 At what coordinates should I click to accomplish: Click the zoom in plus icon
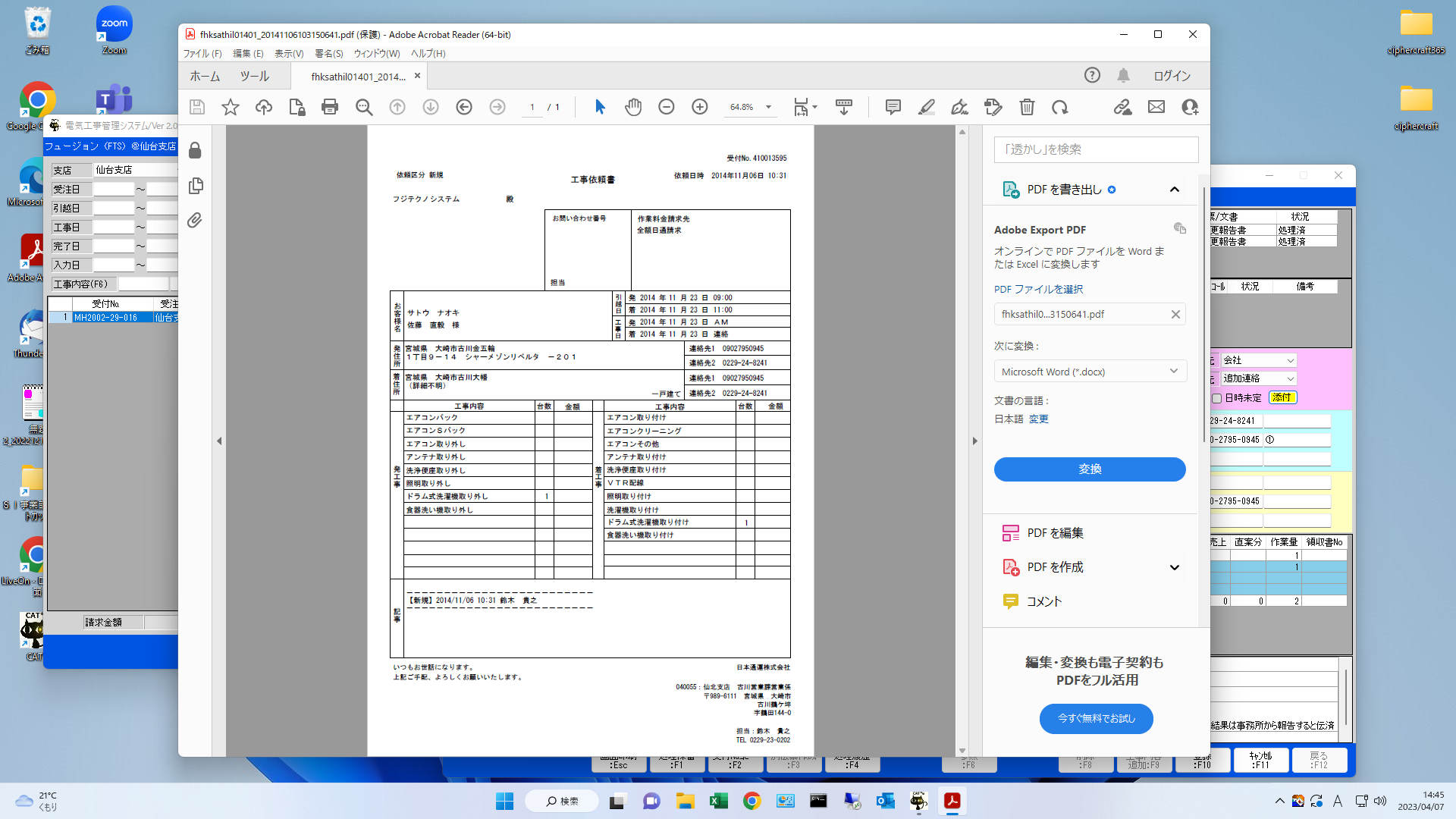click(x=700, y=107)
